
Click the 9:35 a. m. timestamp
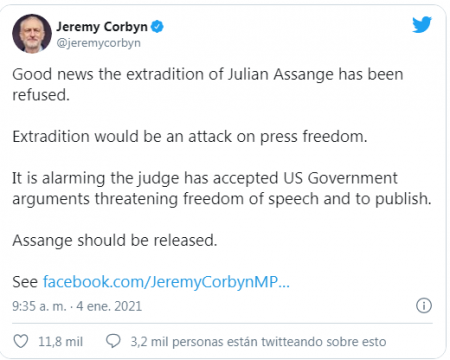[39, 306]
